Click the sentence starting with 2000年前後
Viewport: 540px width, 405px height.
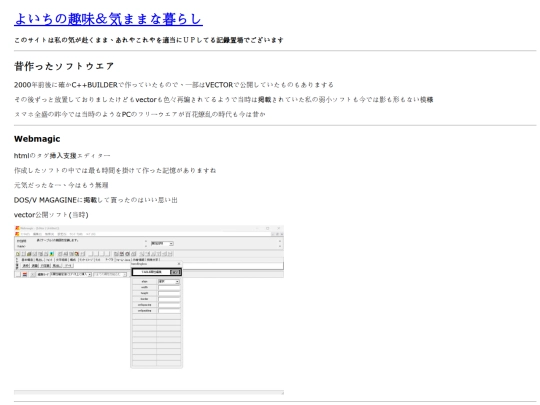point(174,85)
